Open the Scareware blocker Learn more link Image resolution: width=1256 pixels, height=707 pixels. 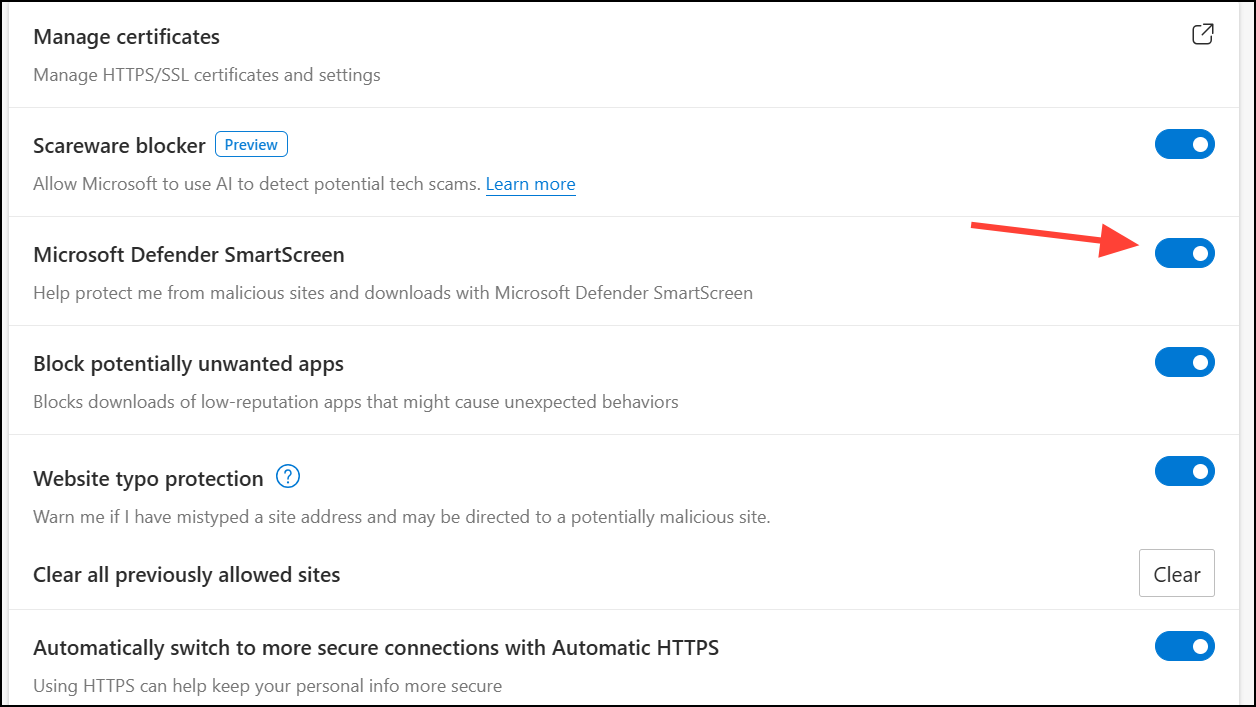pos(530,184)
